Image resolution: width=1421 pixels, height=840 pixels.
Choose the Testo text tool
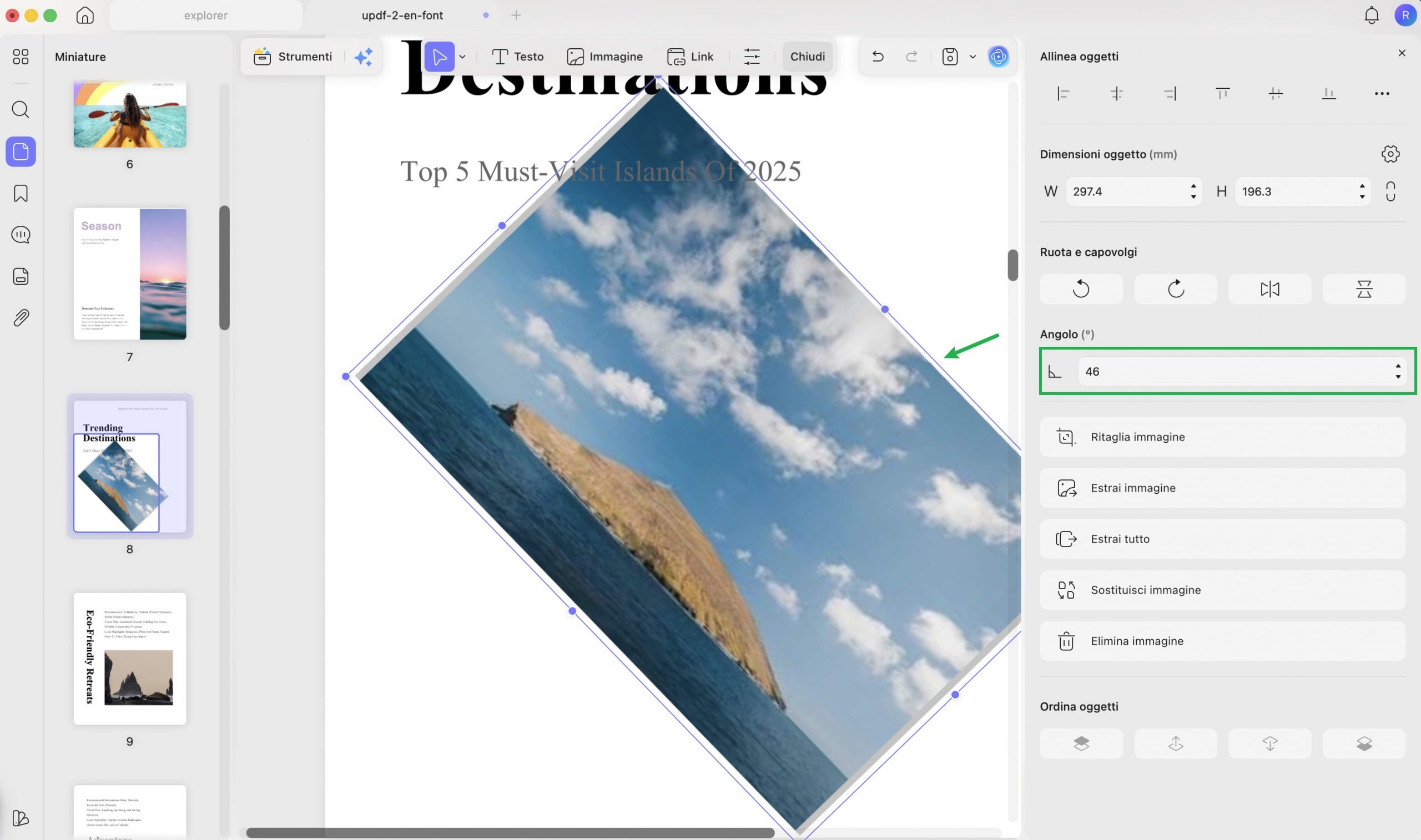coord(517,57)
